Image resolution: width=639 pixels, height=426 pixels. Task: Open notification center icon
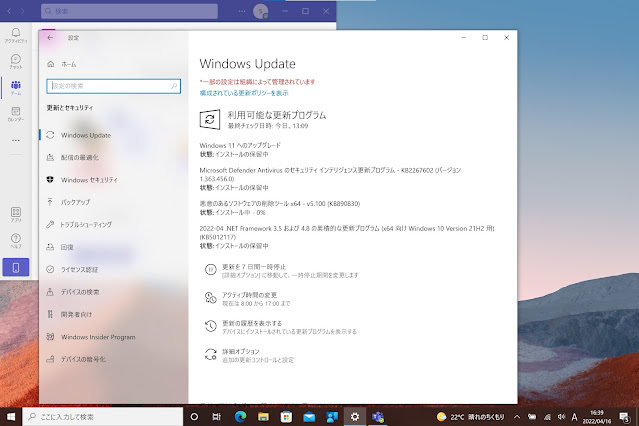[x=624, y=417]
